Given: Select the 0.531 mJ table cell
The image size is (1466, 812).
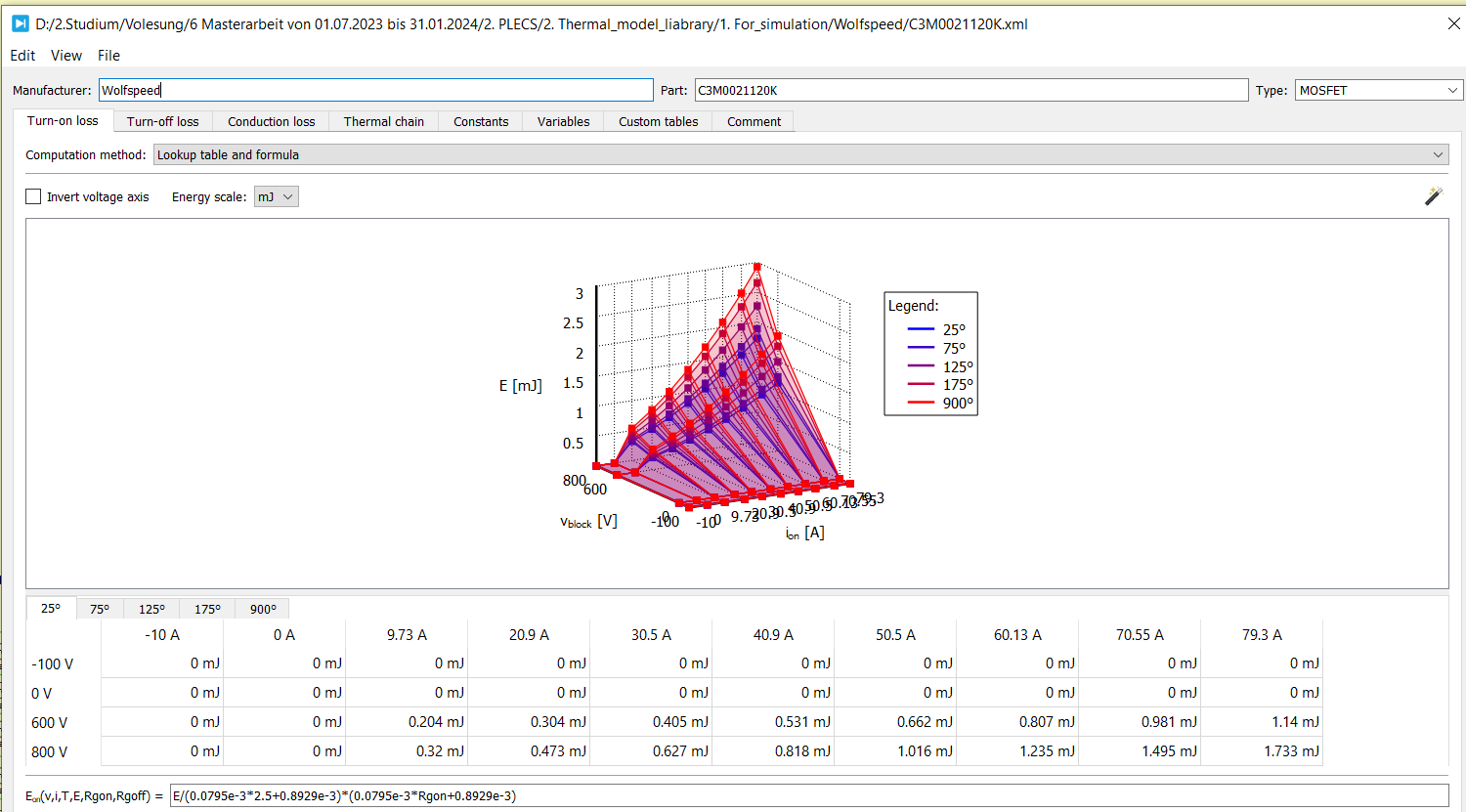Looking at the screenshot, I should coord(773,722).
